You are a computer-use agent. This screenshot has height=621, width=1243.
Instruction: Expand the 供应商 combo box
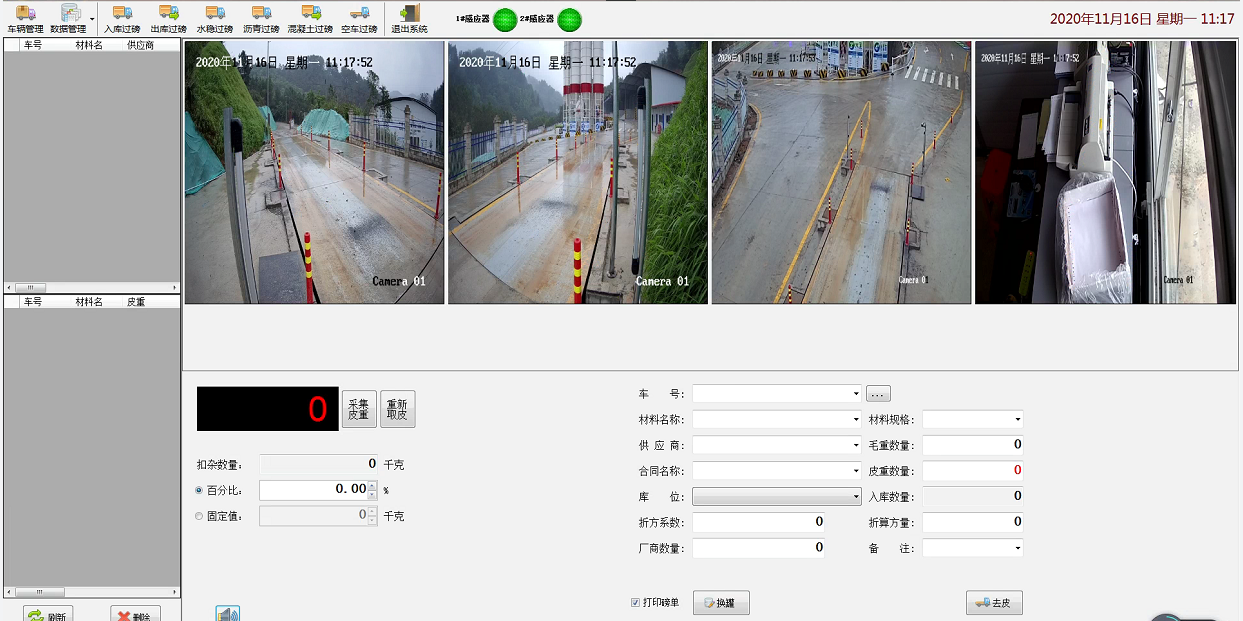856,445
